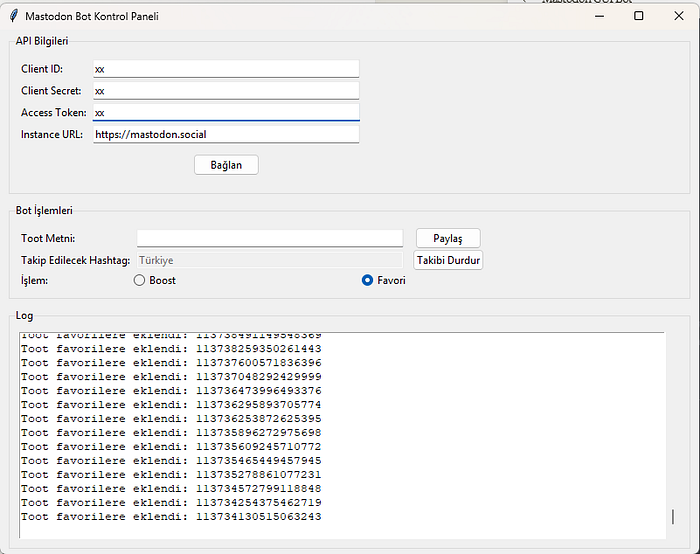The width and height of the screenshot is (700, 554).
Task: Click into the Instance URL field
Action: pyautogui.click(x=226, y=134)
